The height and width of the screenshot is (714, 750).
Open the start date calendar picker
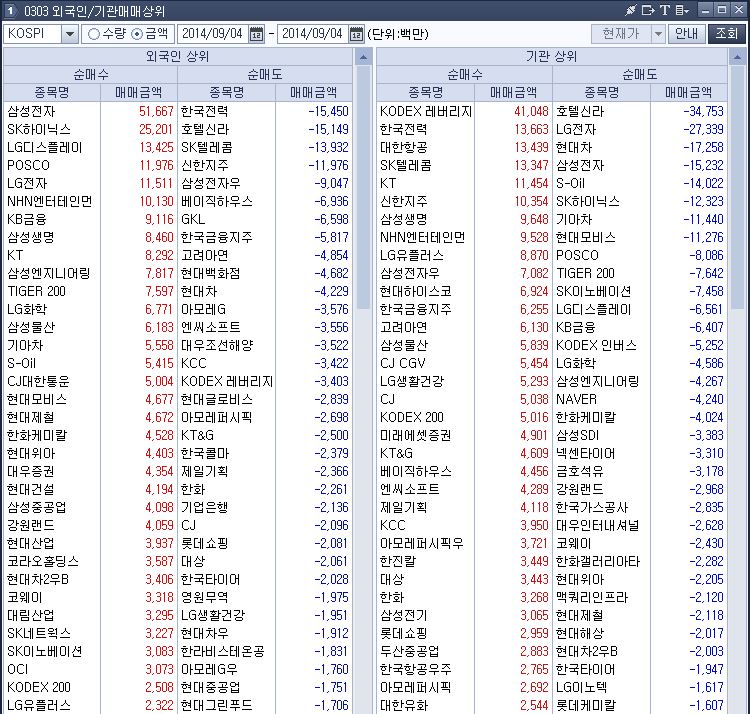(256, 34)
